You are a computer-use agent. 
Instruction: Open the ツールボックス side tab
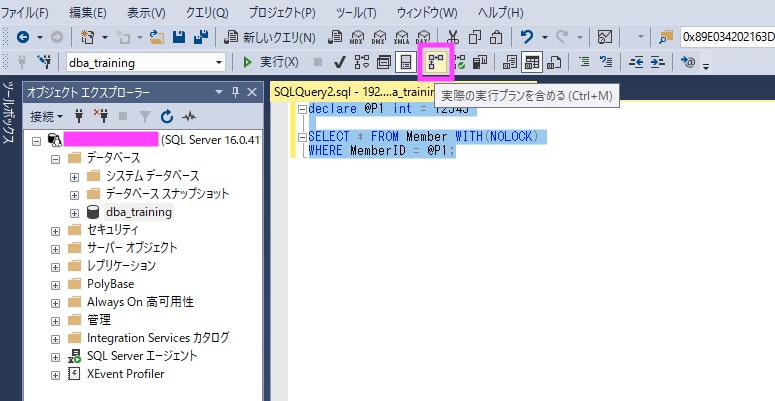tap(8, 115)
